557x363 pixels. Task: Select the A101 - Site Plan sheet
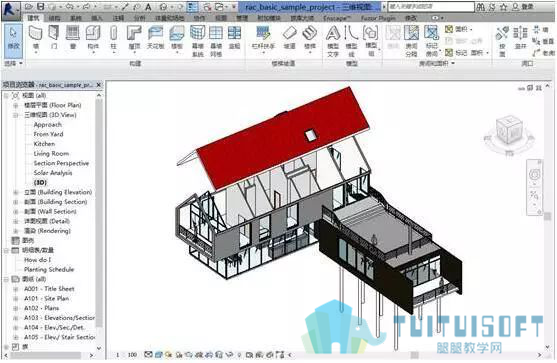tap(46, 299)
